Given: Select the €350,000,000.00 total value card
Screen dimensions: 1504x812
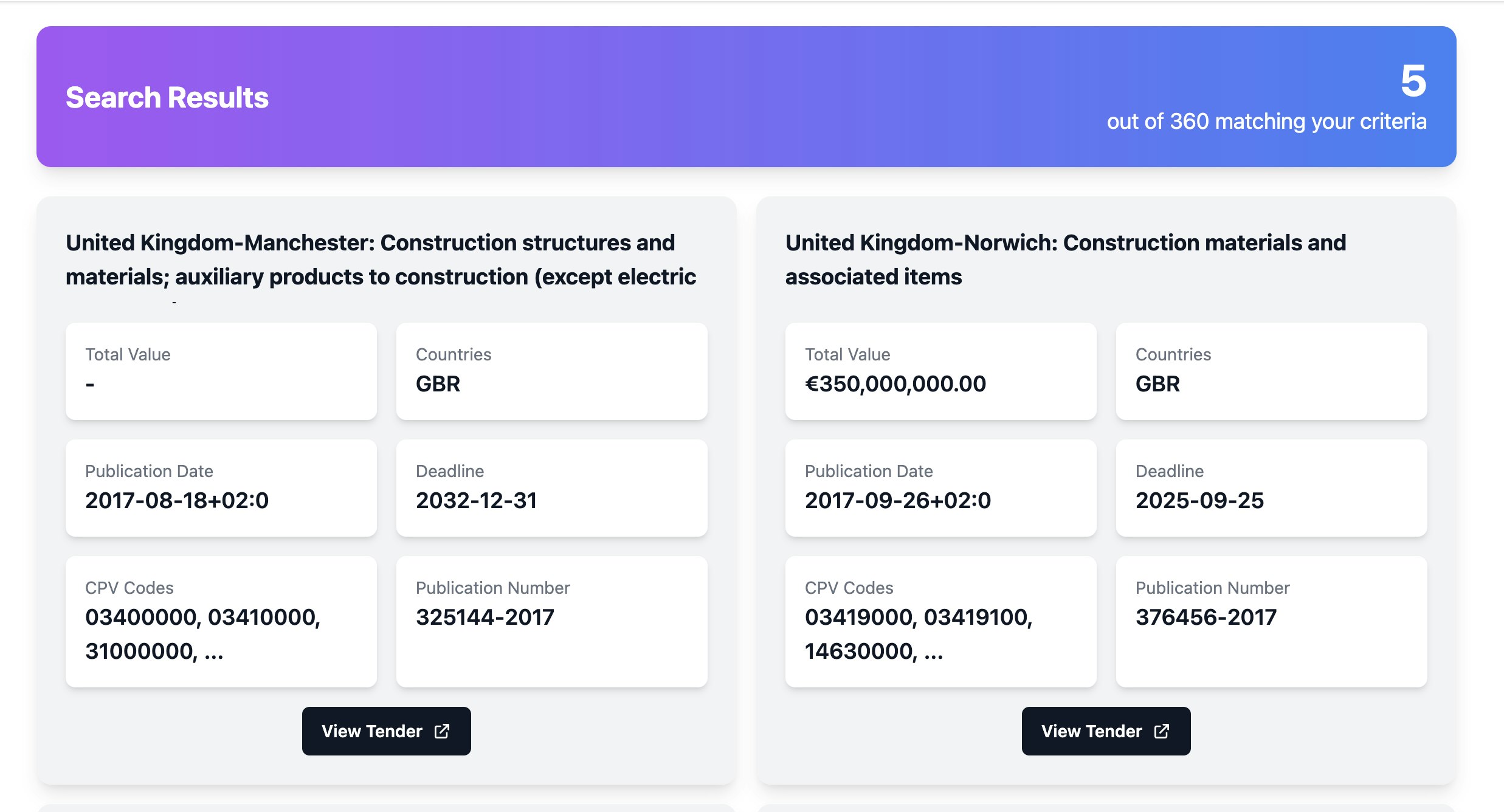Looking at the screenshot, I should tap(940, 371).
